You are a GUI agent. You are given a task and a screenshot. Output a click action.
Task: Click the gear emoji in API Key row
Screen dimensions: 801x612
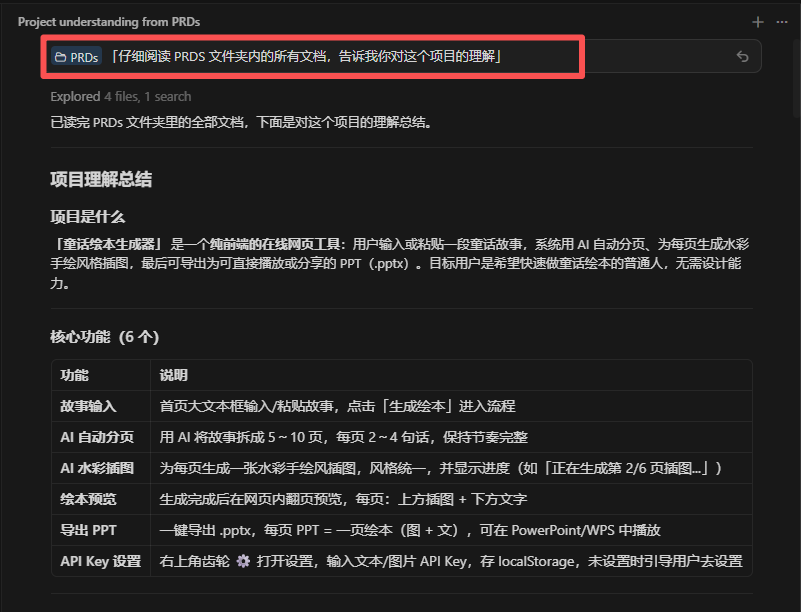click(x=243, y=562)
